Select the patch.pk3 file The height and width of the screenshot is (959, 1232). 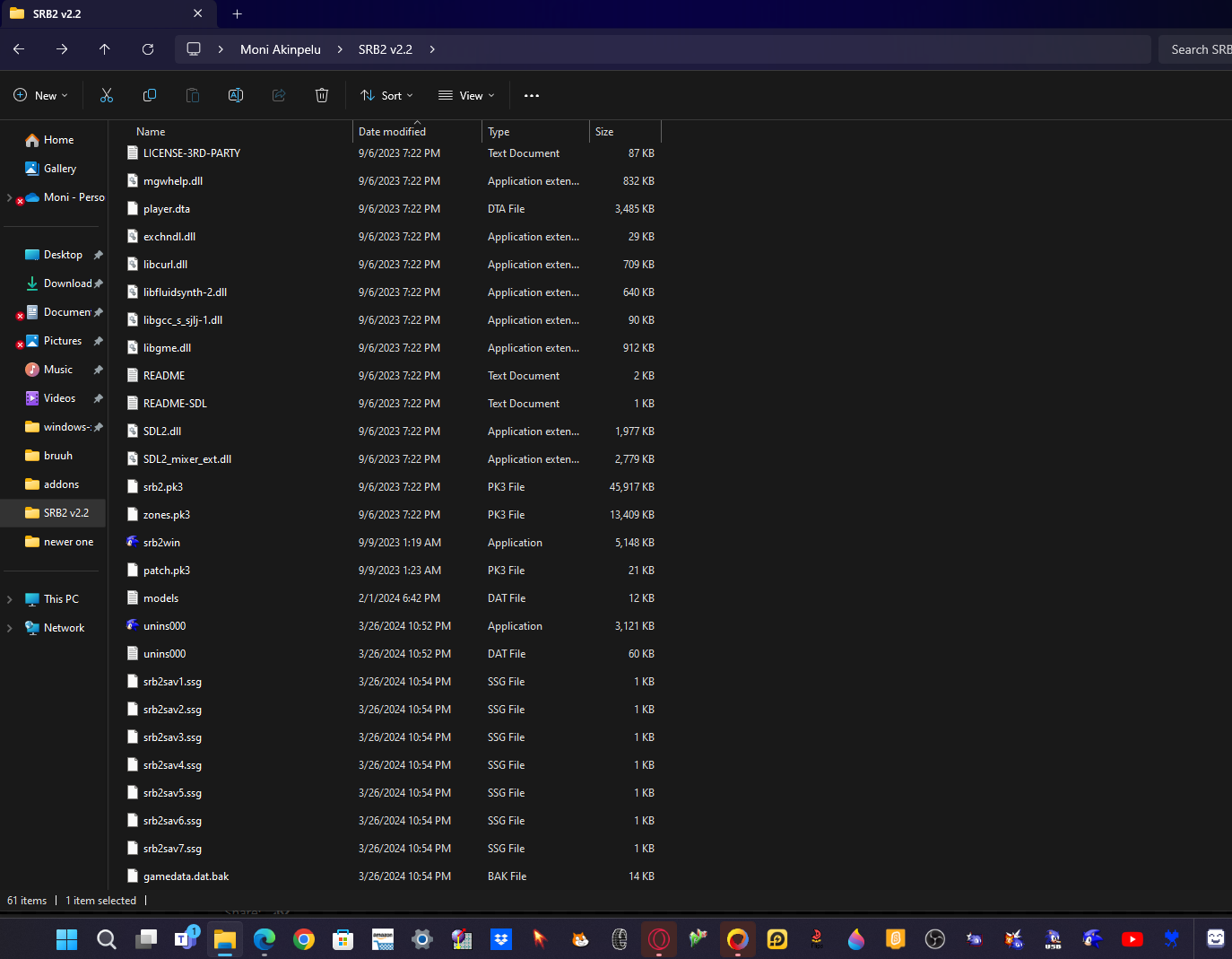(x=393, y=571)
